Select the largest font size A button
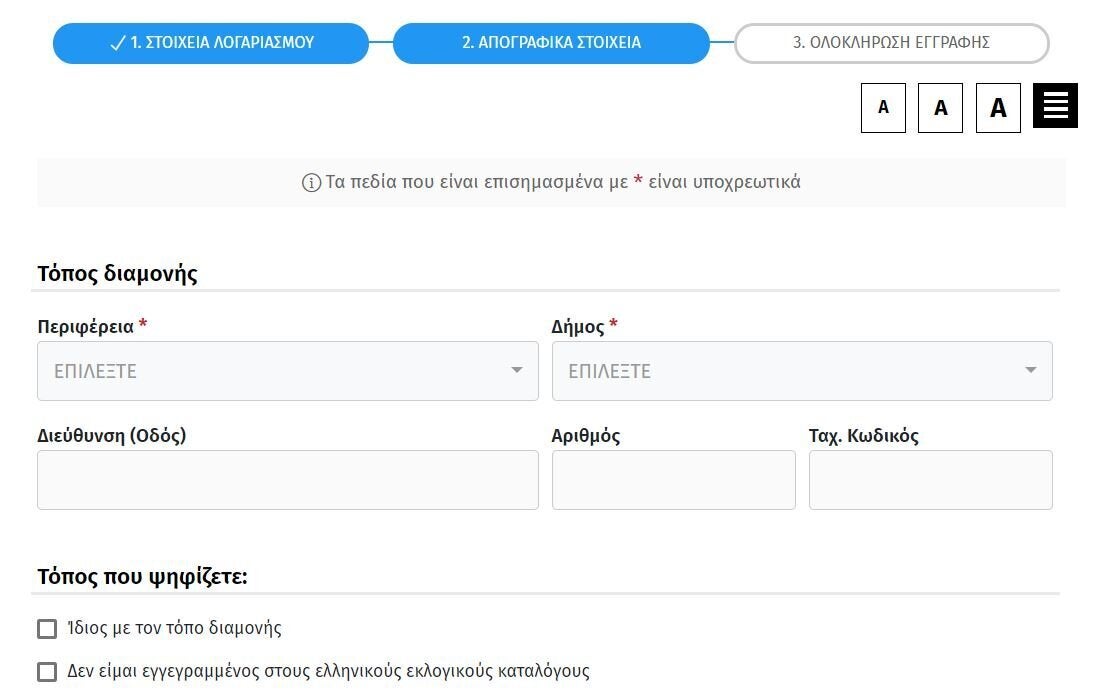This screenshot has width=1099, height=694. pos(998,108)
